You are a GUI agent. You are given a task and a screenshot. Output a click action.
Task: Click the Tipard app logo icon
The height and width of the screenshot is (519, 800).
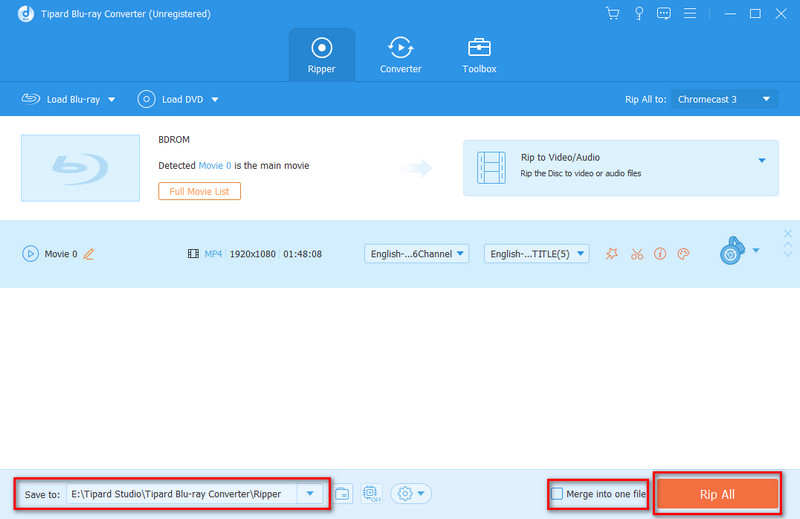click(26, 14)
